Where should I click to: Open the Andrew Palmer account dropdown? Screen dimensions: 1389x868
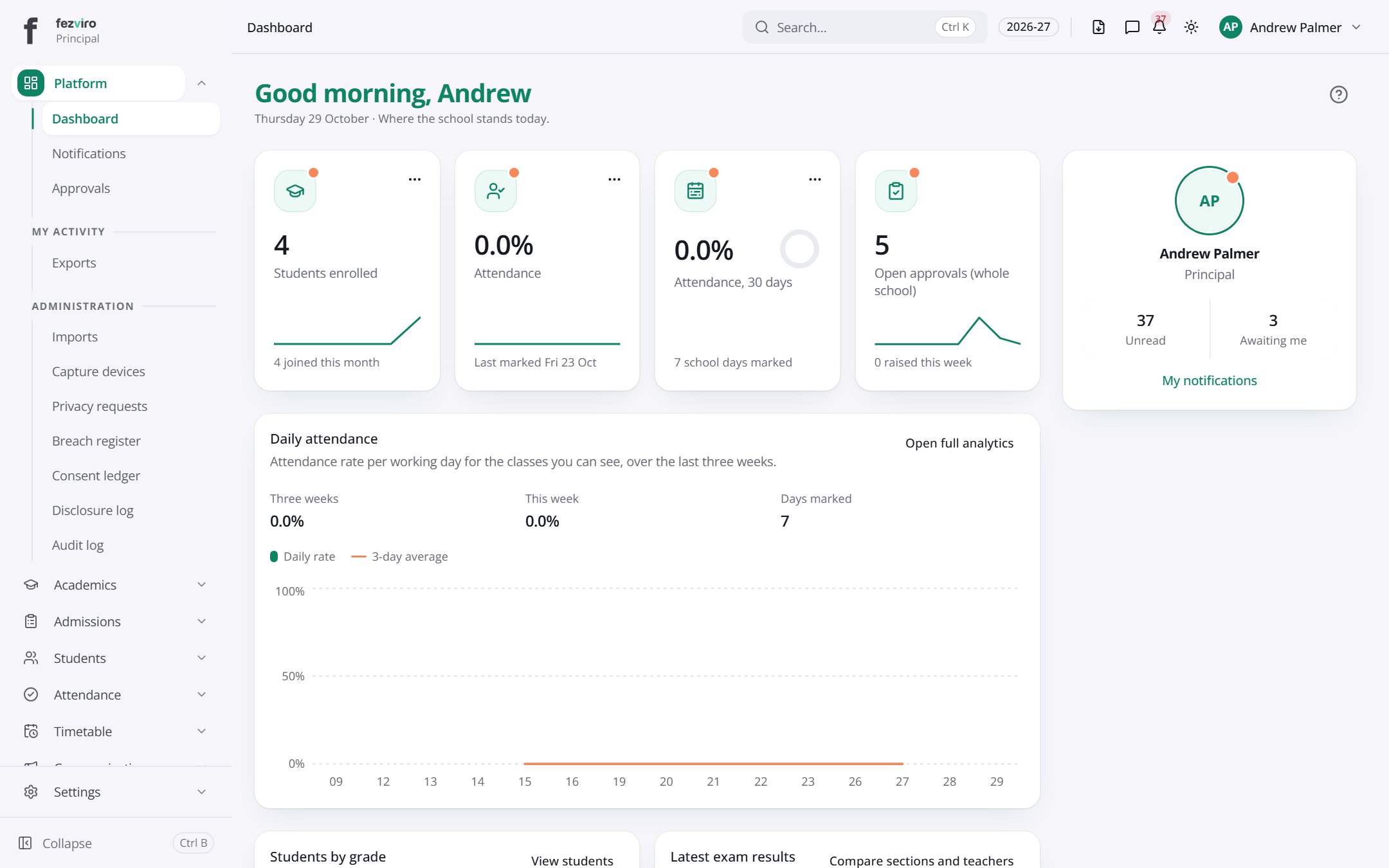(1290, 27)
